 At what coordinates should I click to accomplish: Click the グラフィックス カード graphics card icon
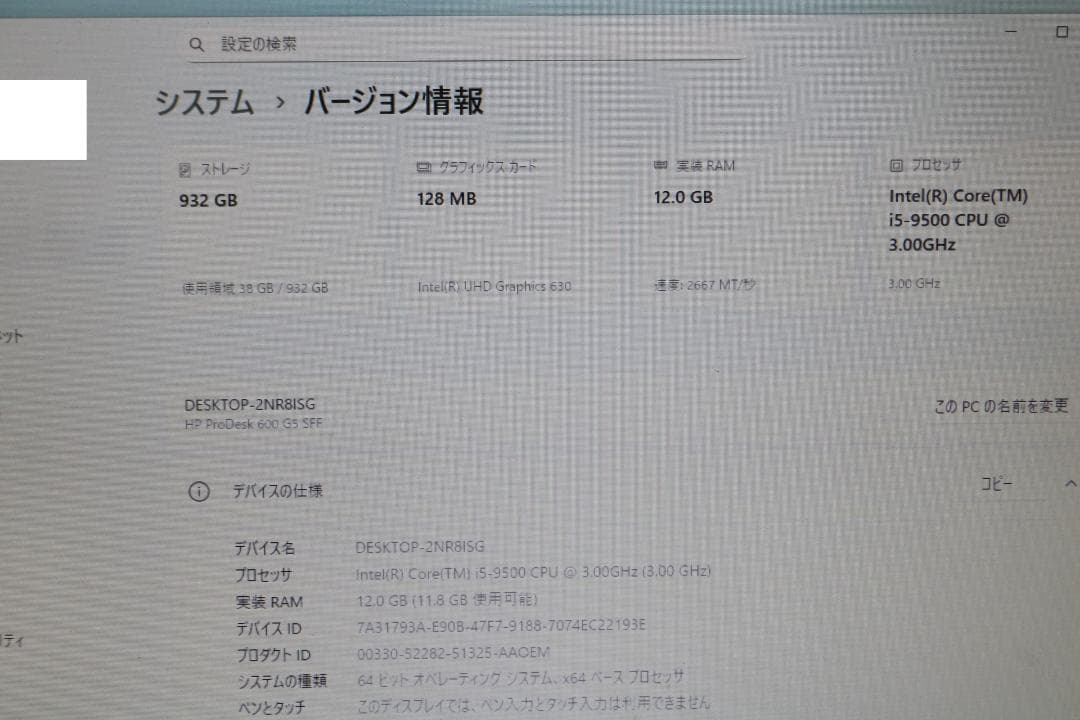423,167
